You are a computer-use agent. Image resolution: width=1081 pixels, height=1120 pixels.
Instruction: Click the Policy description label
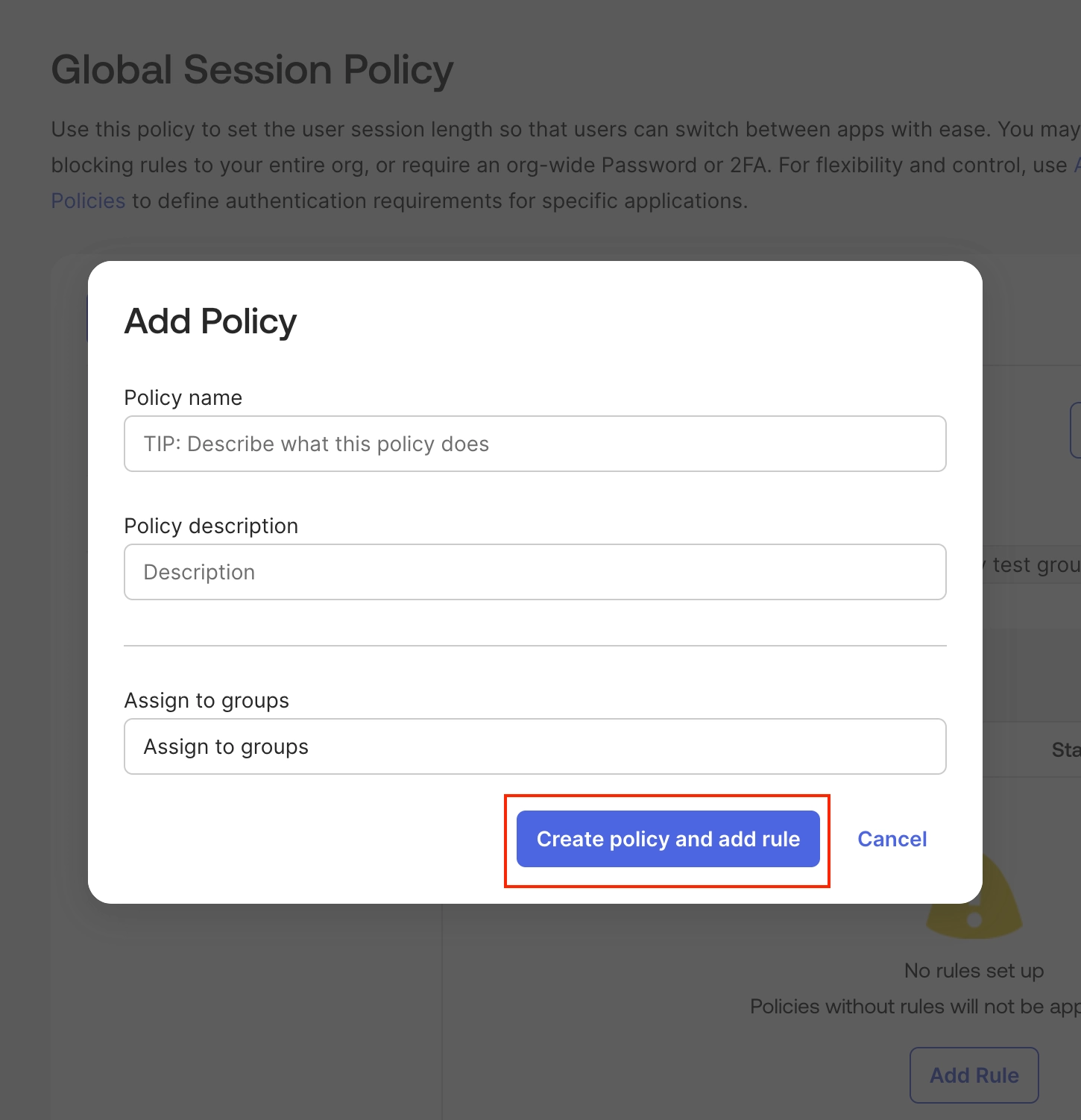[211, 526]
